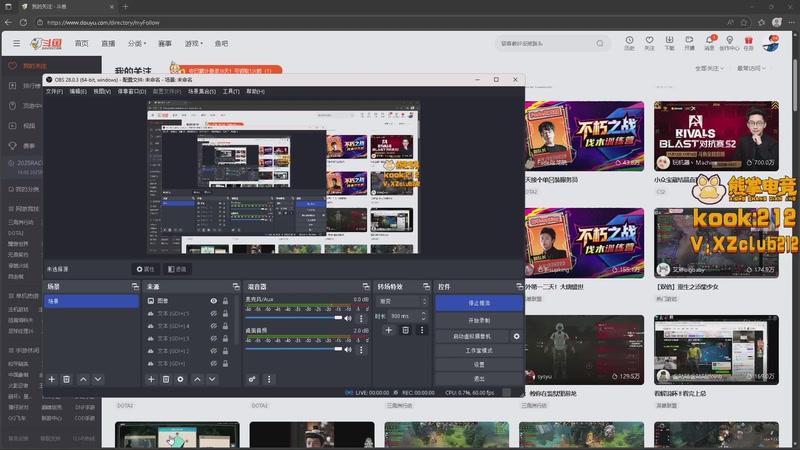The height and width of the screenshot is (450, 800).
Task: Open the Scenes dock pop-out icon
Action: click(135, 287)
